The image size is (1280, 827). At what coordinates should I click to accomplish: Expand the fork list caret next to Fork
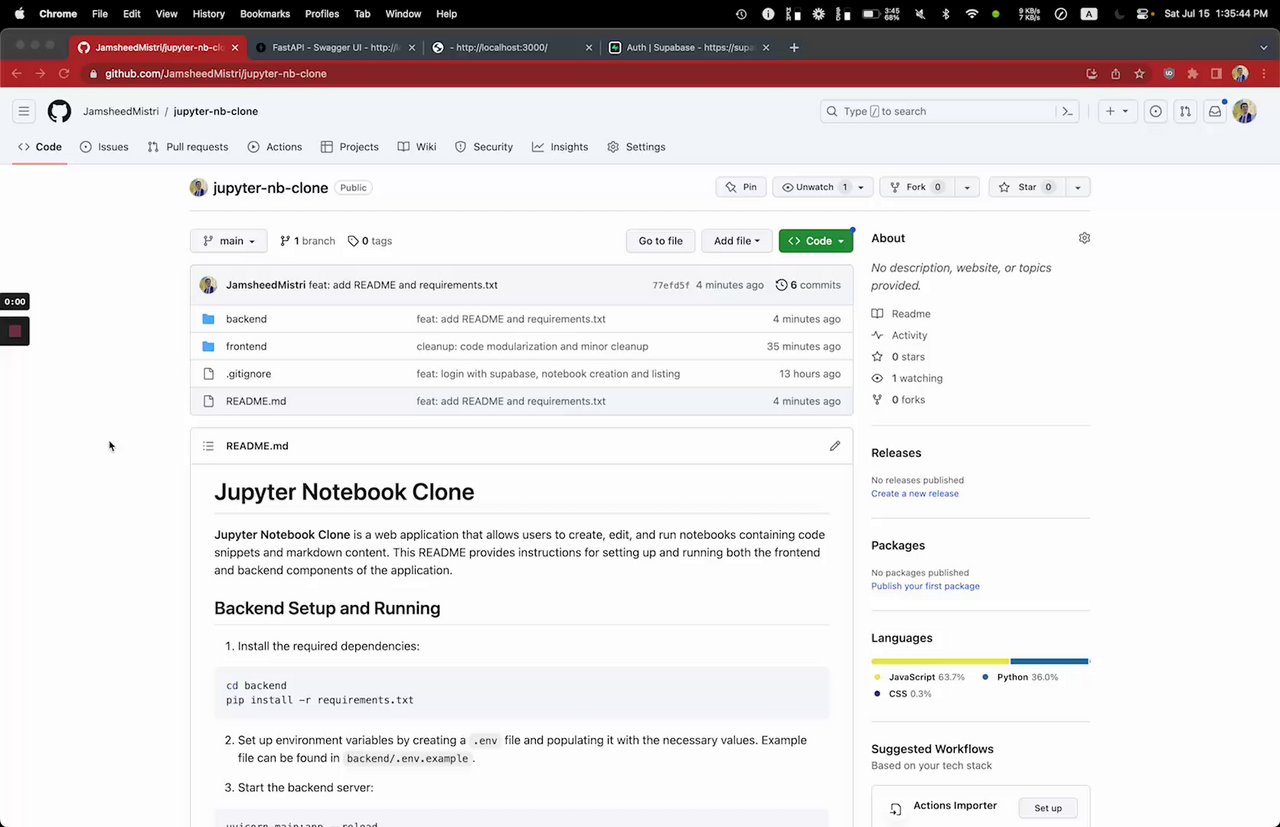click(x=967, y=187)
